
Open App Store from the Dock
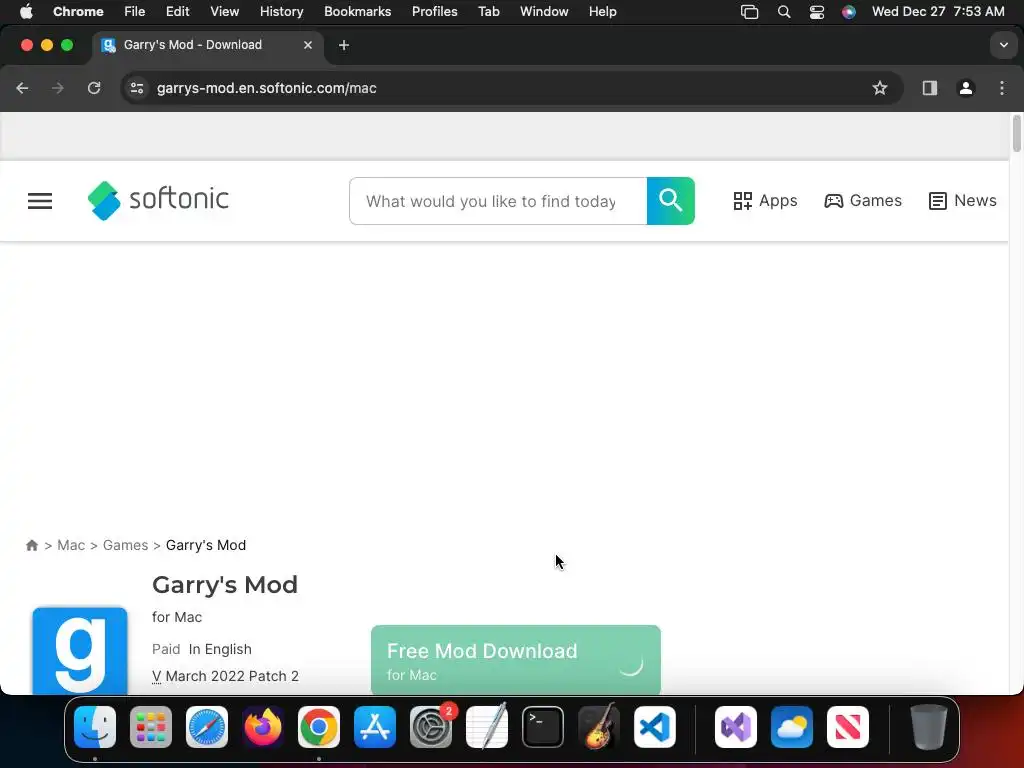point(375,727)
